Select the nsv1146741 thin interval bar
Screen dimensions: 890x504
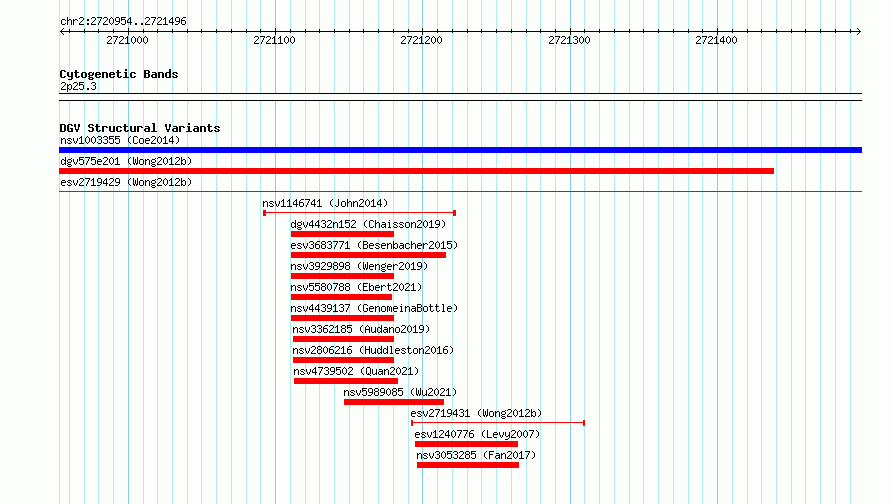pyautogui.click(x=359, y=213)
